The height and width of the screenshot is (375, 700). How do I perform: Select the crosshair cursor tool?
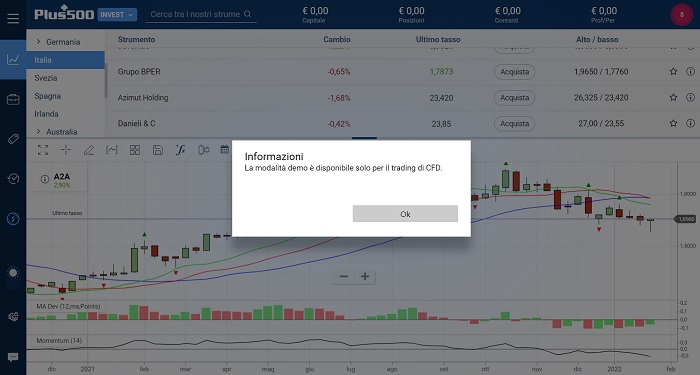[66, 150]
